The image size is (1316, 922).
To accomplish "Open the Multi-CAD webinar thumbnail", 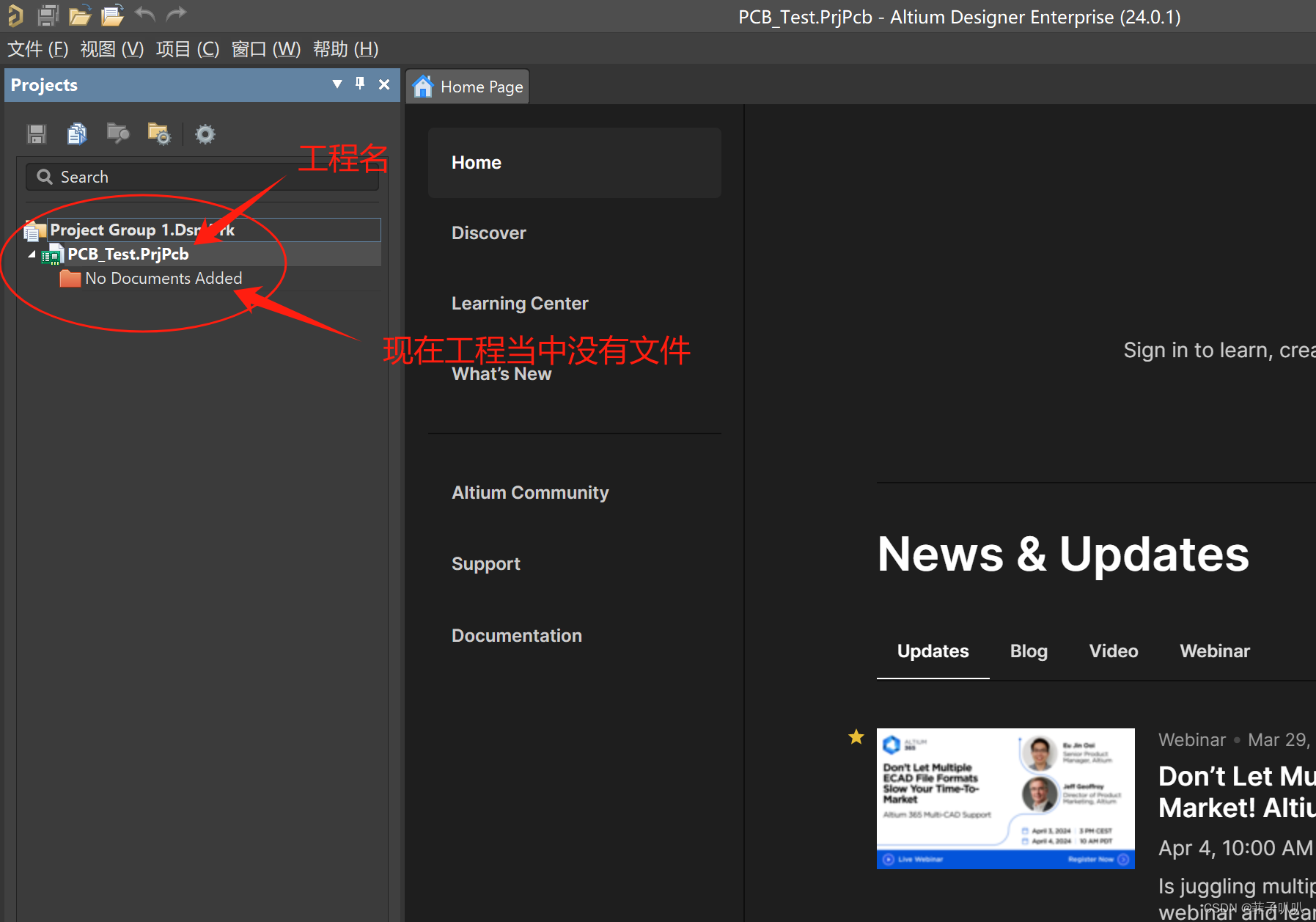I will (1006, 799).
